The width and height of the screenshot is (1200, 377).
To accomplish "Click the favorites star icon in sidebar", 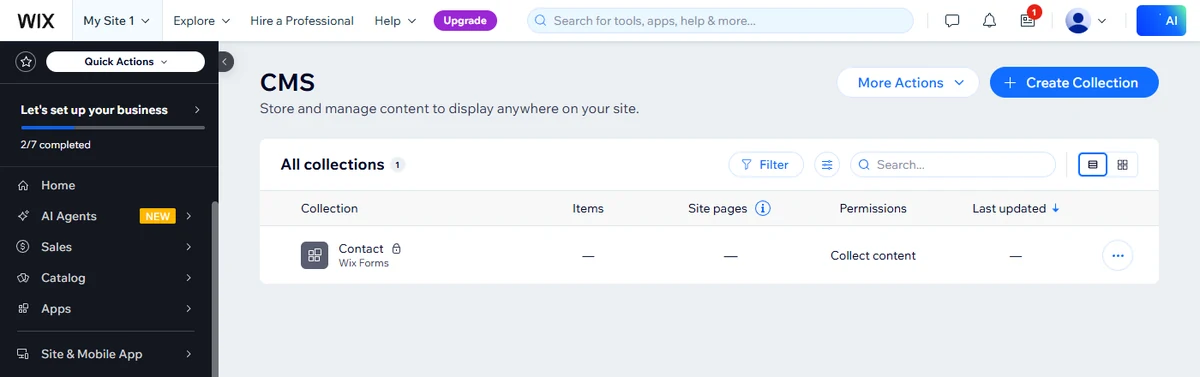I will (x=26, y=62).
